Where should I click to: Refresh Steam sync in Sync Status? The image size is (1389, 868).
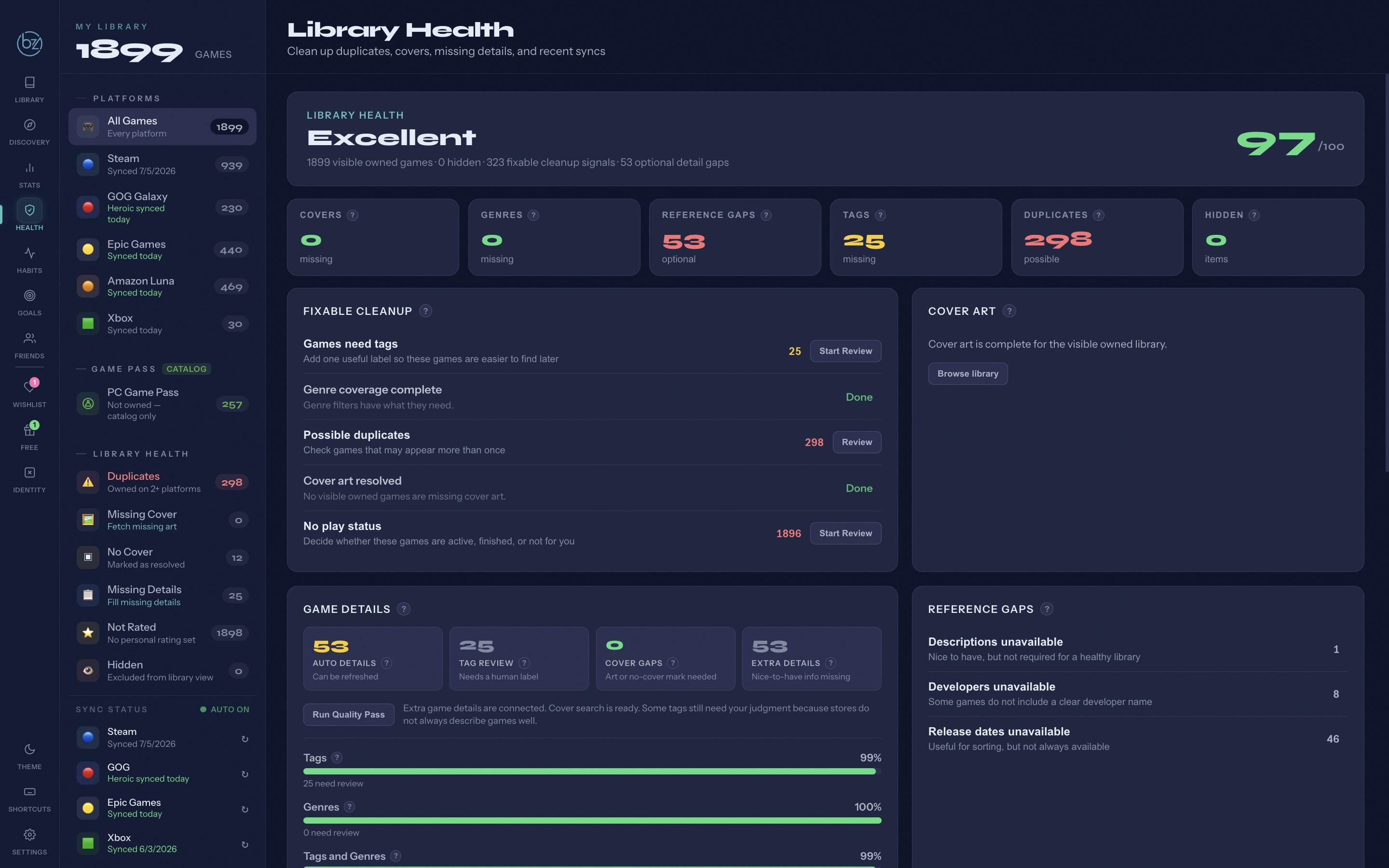[245, 739]
